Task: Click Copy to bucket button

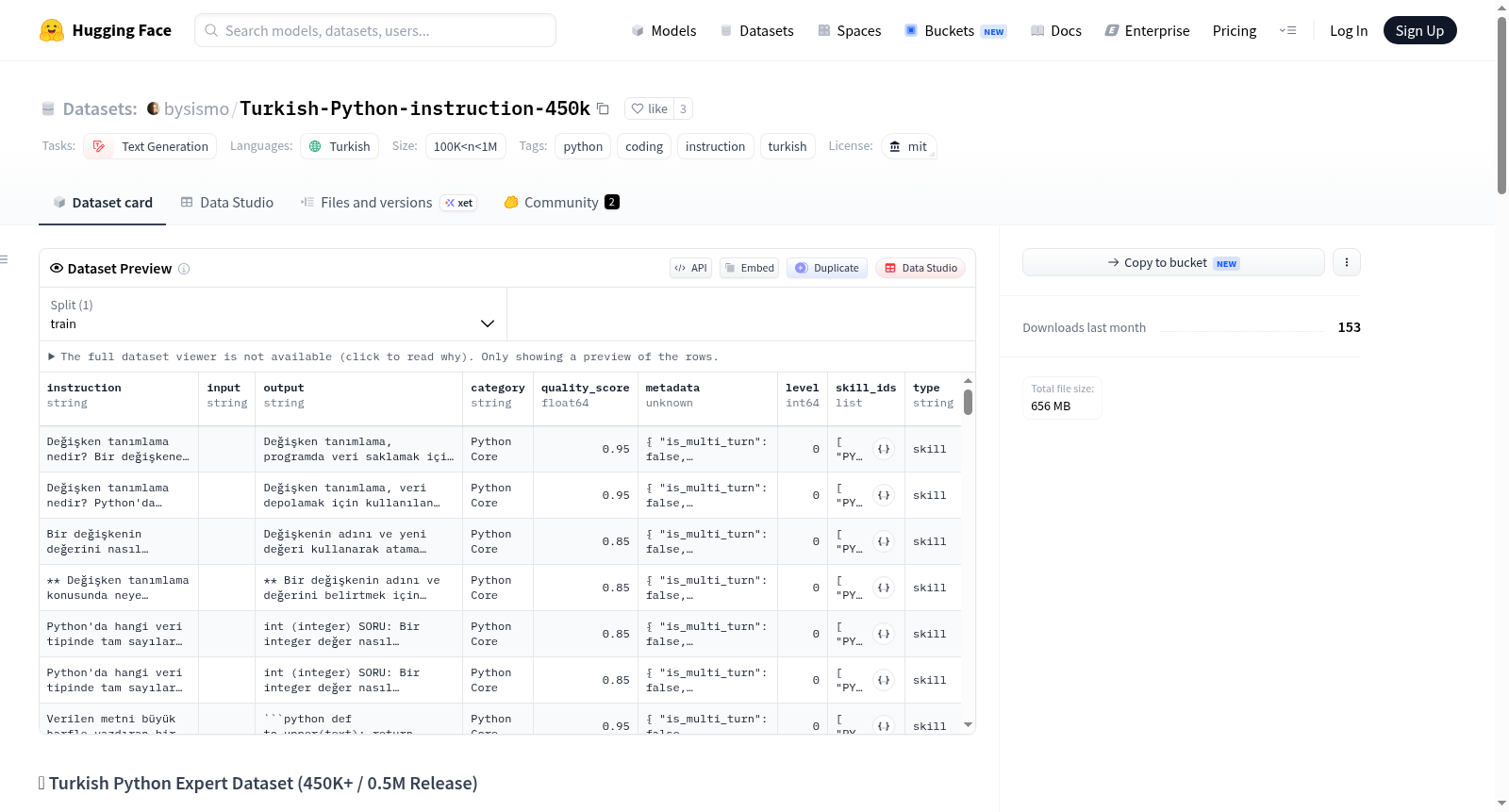Action: (1173, 262)
